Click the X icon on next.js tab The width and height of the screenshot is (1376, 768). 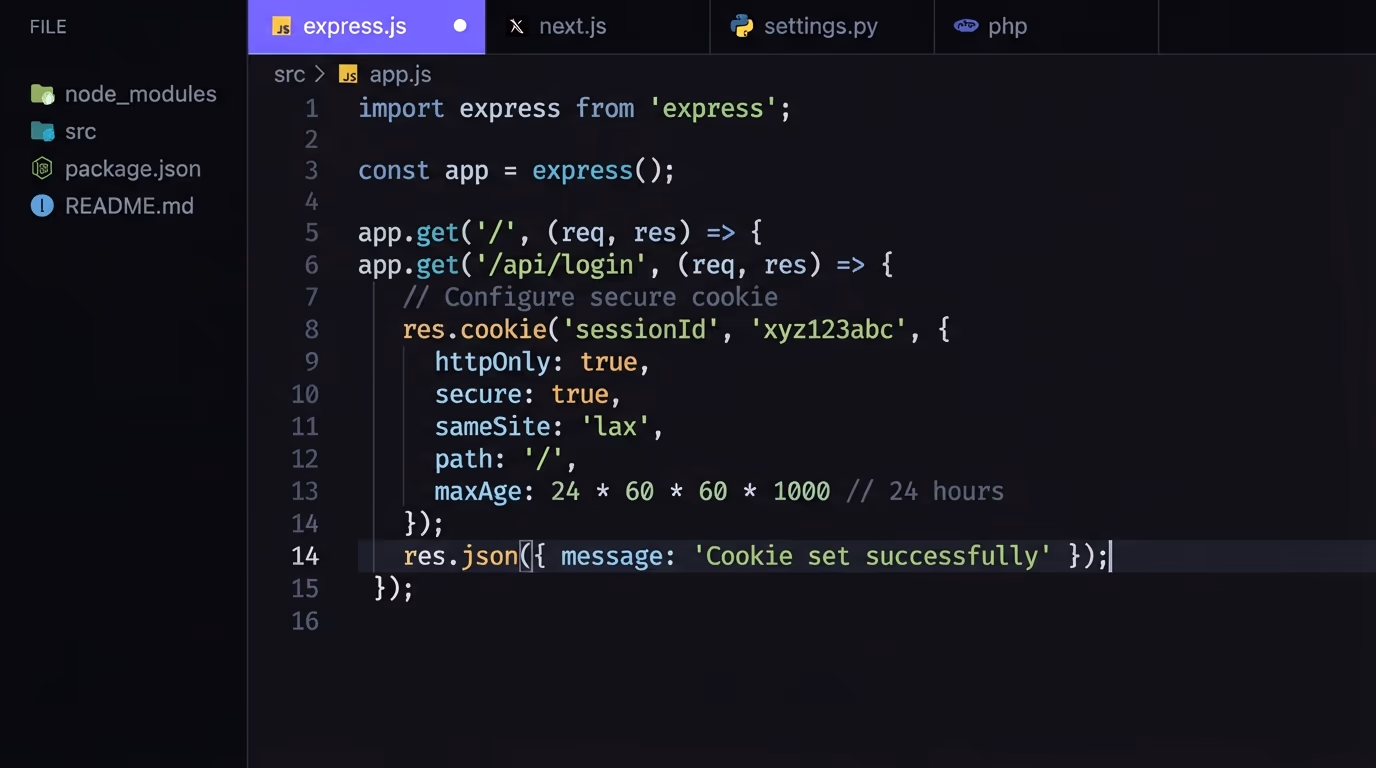coord(516,27)
